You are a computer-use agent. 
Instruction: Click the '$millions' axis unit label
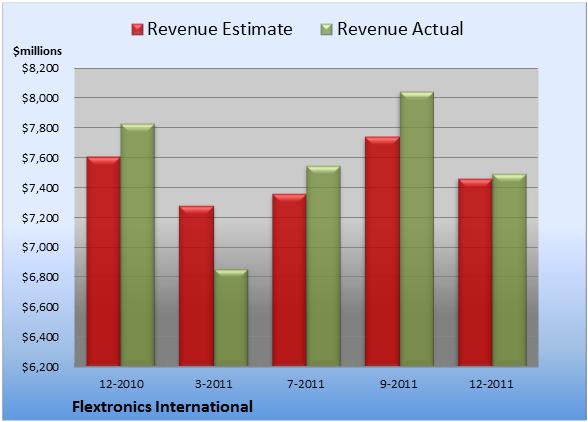pyautogui.click(x=37, y=51)
